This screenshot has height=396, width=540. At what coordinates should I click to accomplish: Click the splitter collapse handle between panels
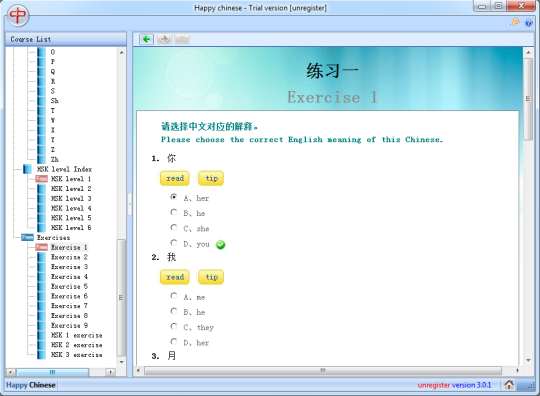click(130, 204)
